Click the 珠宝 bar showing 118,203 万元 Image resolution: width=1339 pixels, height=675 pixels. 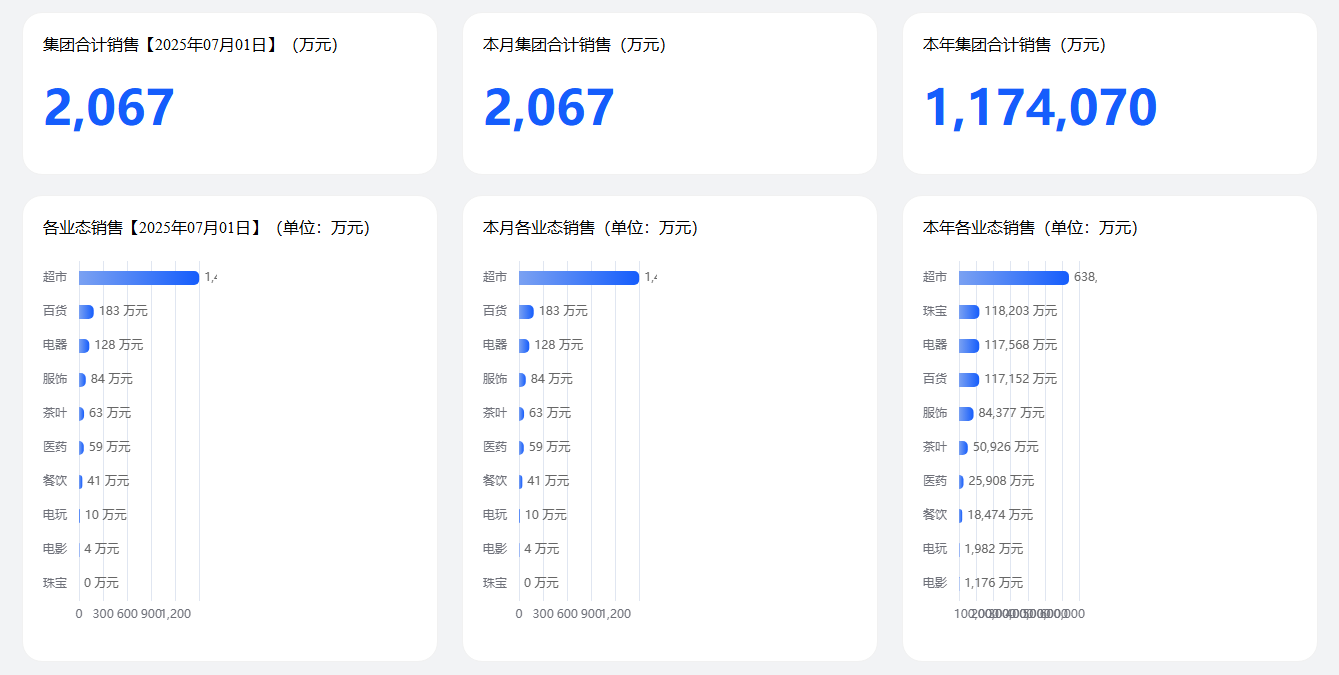[968, 312]
